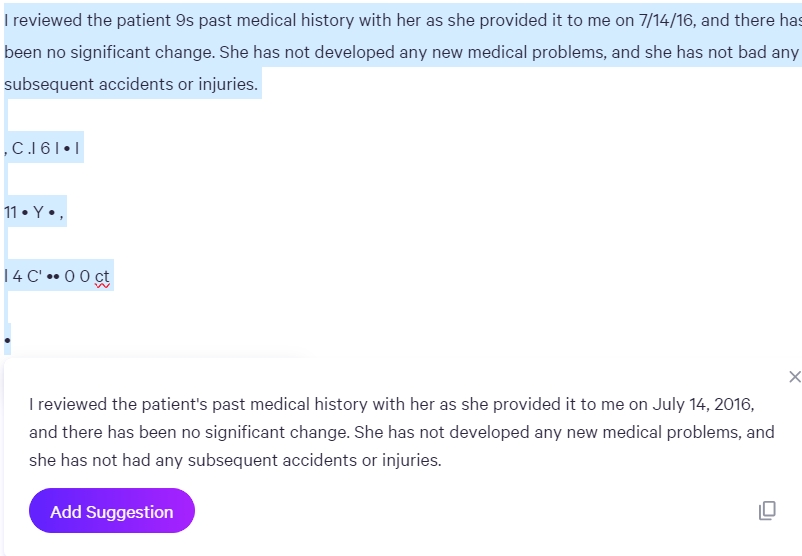Click the Add Suggestion button
802x556 pixels.
[x=112, y=511]
